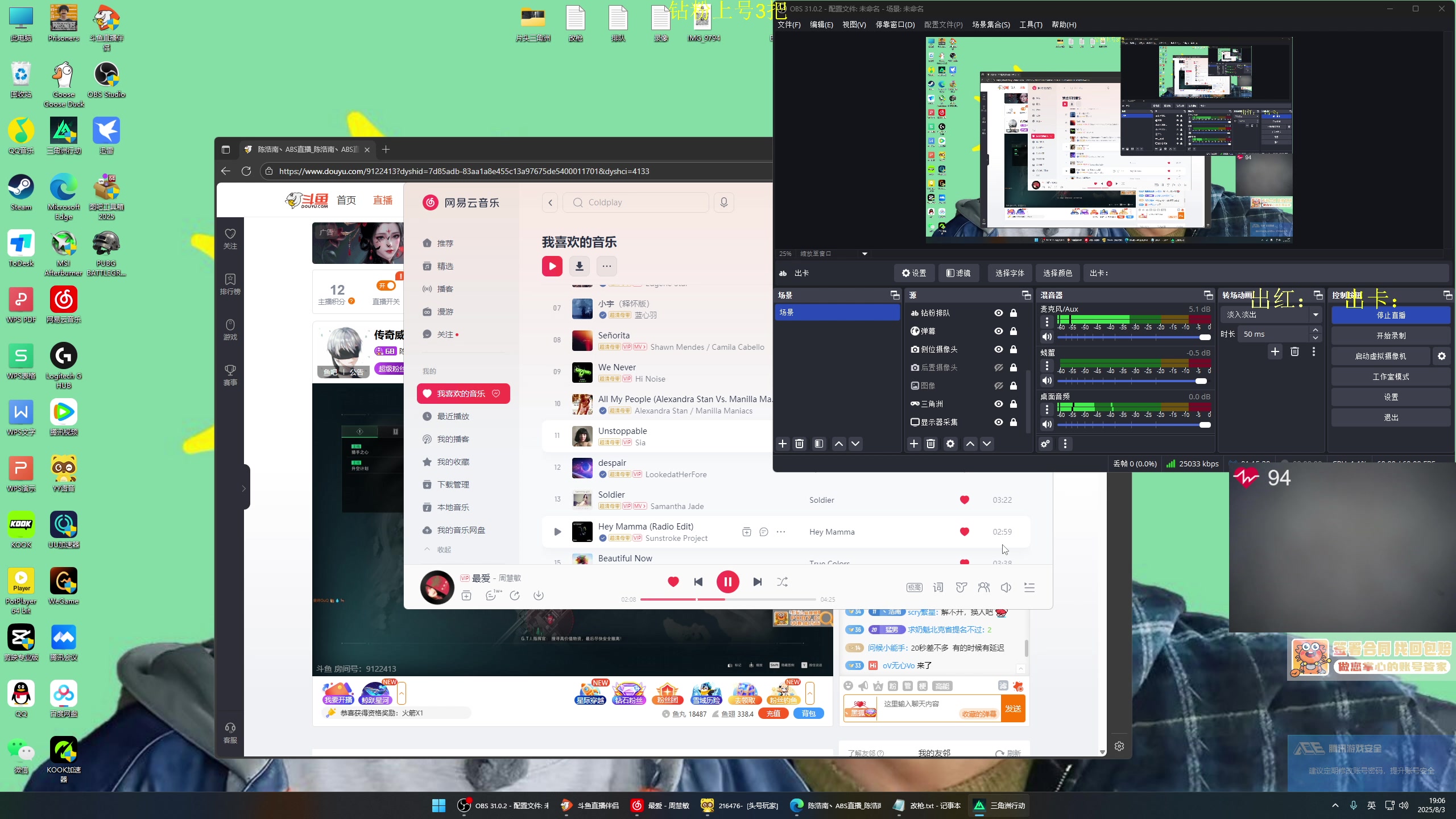This screenshot has height=819, width=1456.
Task: Go to previous track in NetEase player
Action: [x=698, y=582]
